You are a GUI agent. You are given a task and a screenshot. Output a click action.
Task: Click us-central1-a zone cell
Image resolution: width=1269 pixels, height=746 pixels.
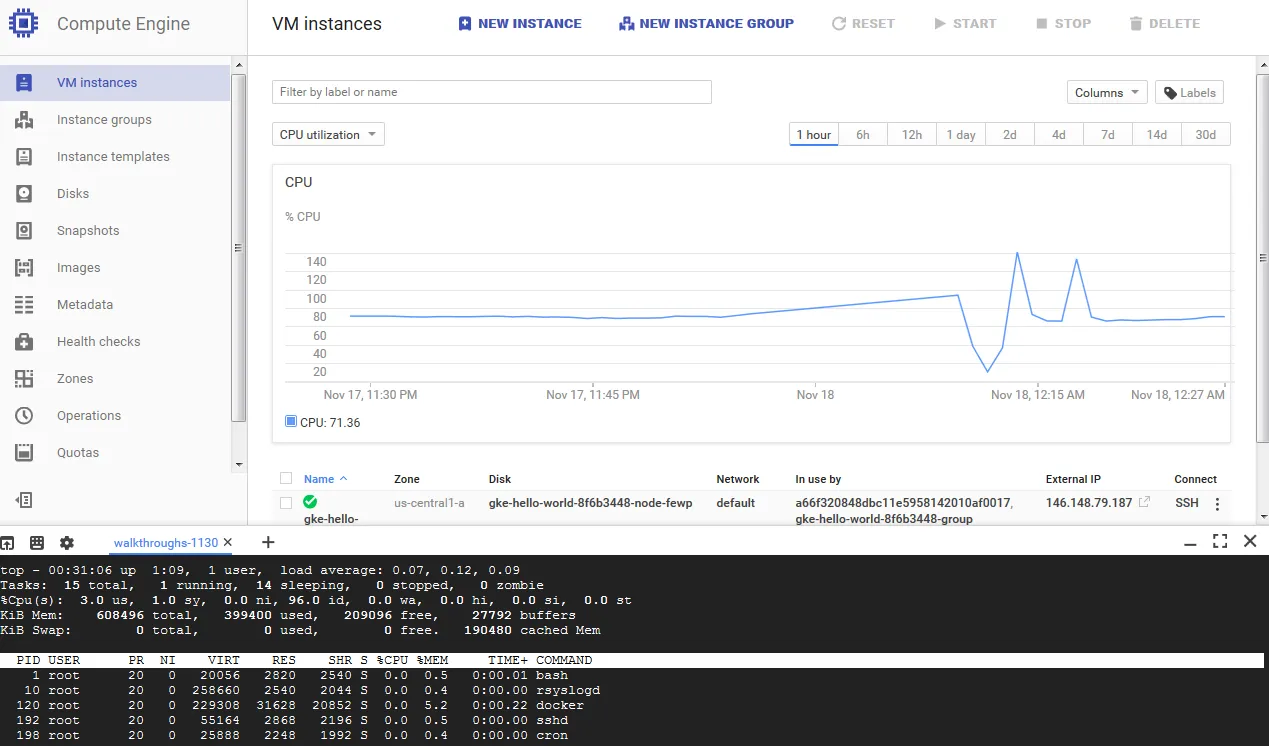429,503
